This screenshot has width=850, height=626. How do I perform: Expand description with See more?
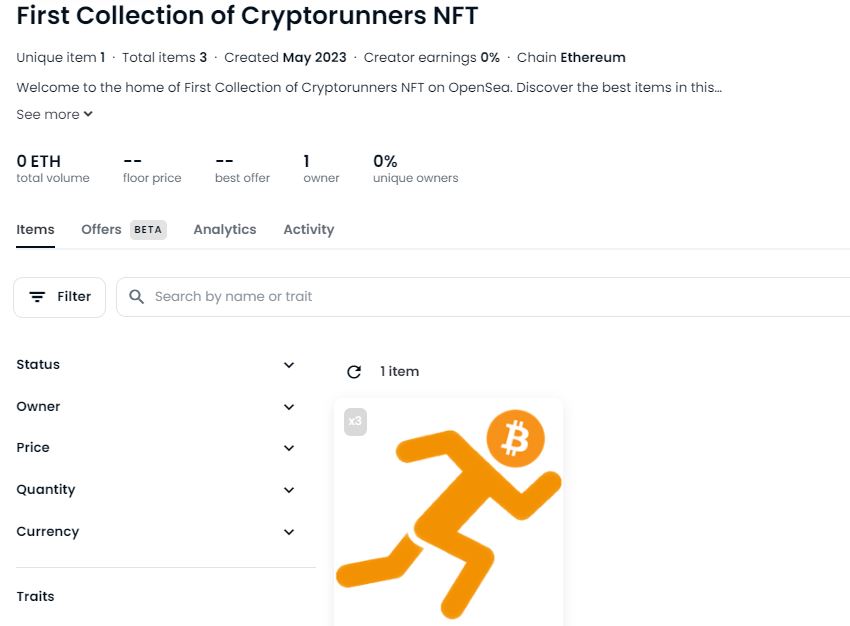[x=55, y=115]
